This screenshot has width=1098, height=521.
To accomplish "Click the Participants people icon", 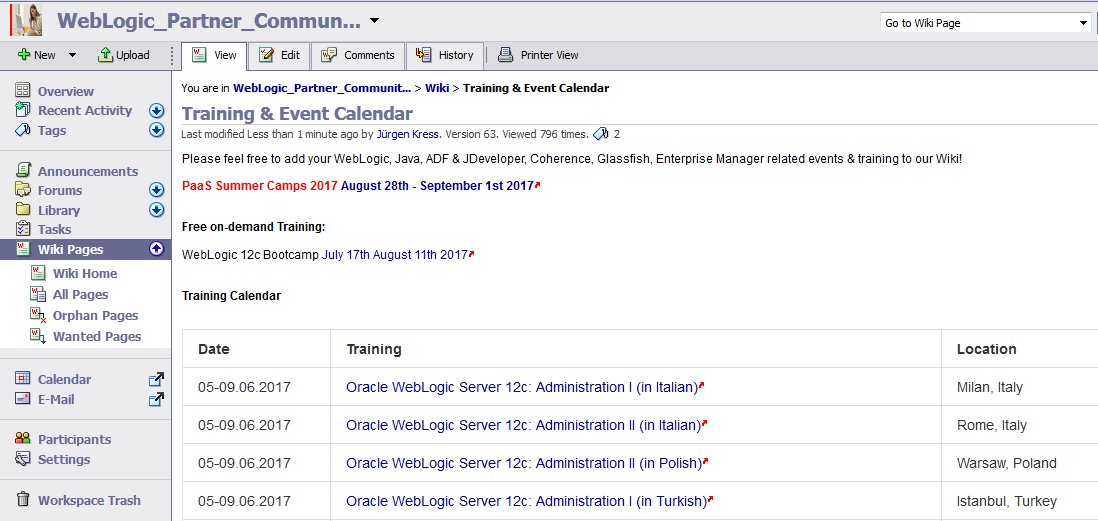I will click(x=23, y=438).
